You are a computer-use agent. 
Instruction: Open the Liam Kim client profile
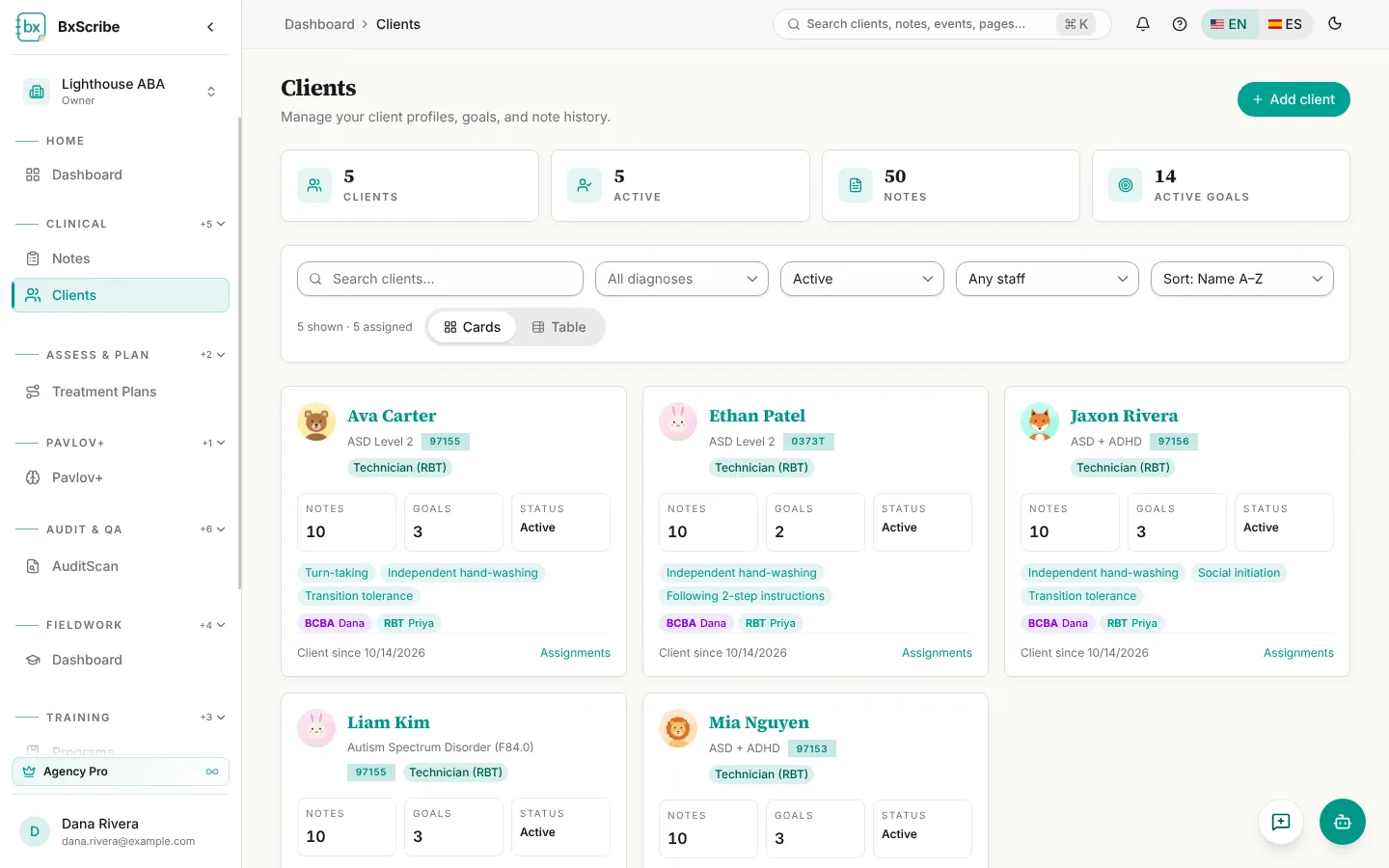[x=389, y=722]
